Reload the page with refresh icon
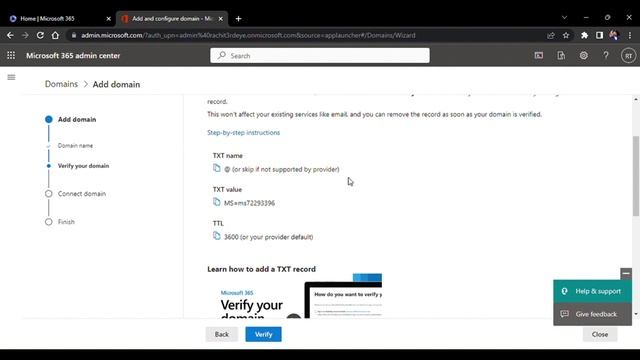Viewport: 640px width, 360px height. (x=40, y=36)
